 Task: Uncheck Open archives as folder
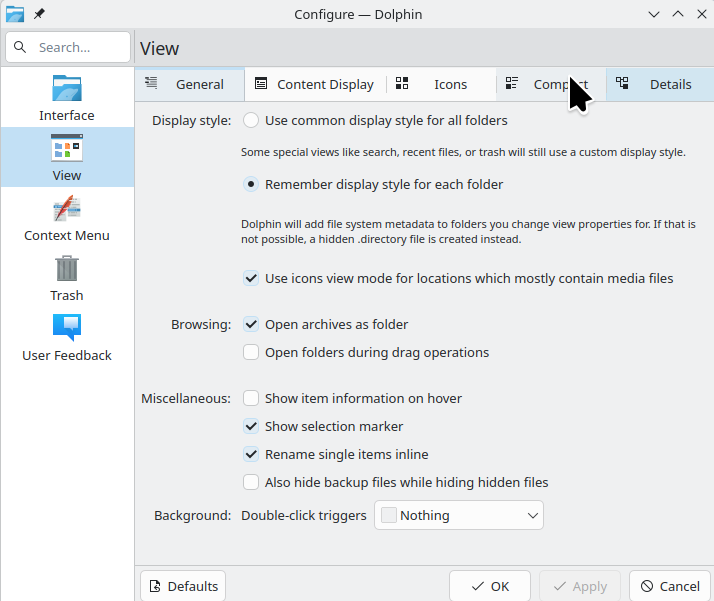click(251, 324)
